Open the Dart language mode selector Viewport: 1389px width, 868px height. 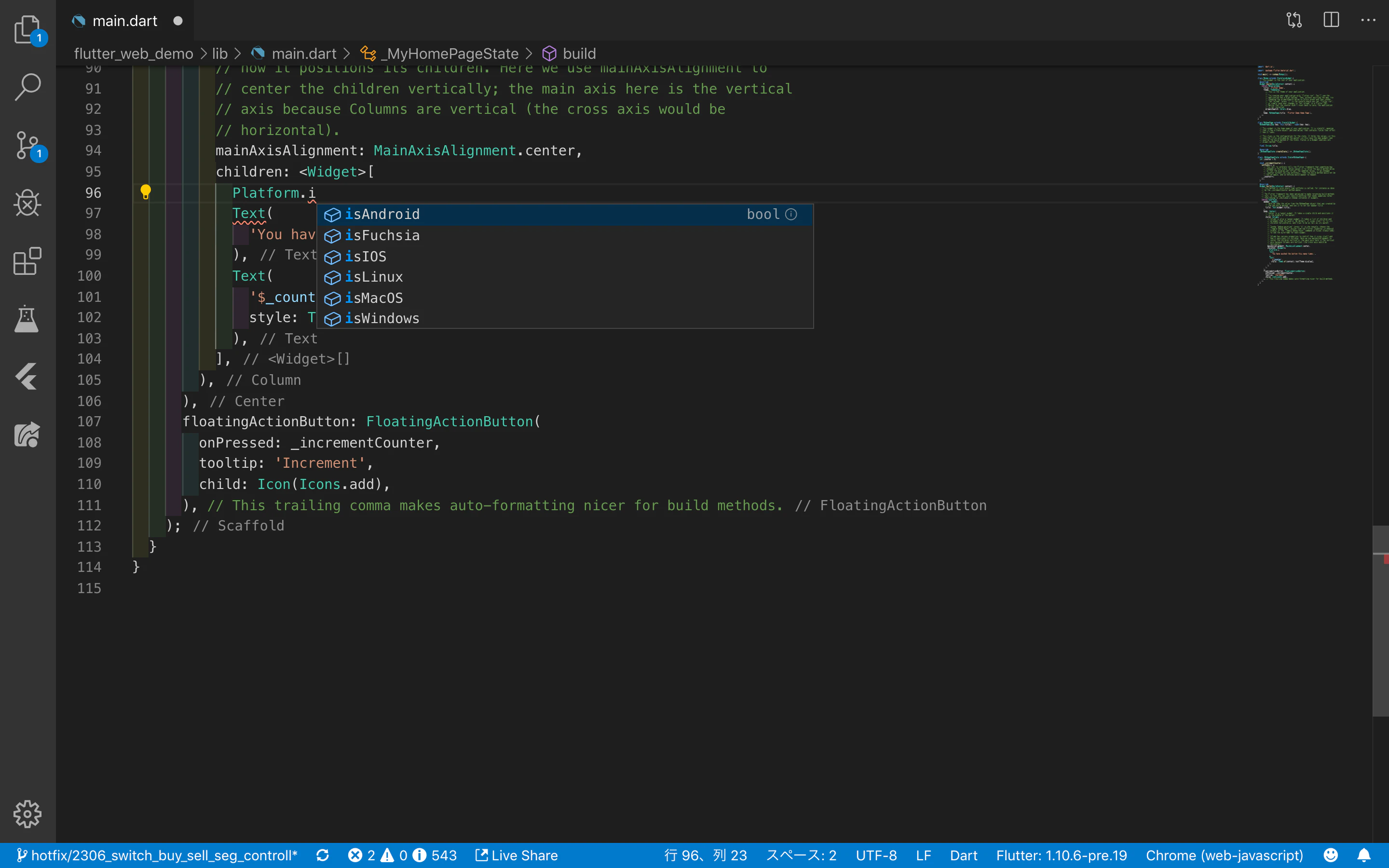tap(963, 855)
